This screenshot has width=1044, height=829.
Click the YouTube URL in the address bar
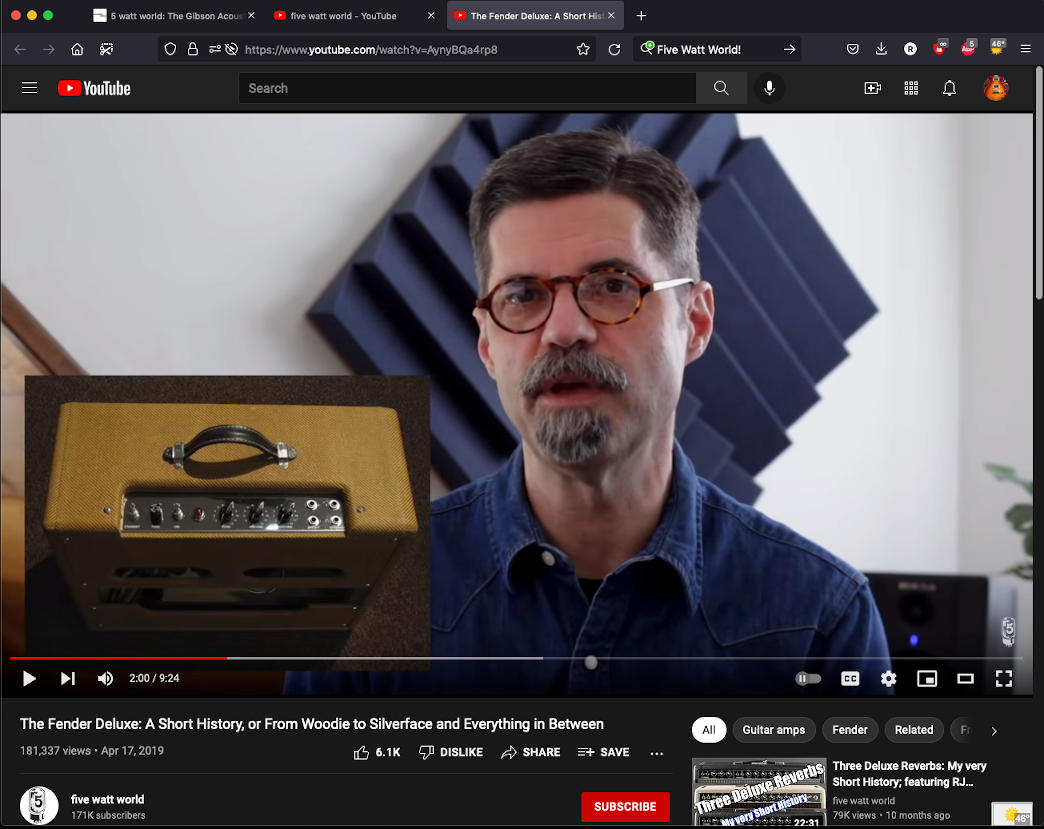tap(371, 49)
